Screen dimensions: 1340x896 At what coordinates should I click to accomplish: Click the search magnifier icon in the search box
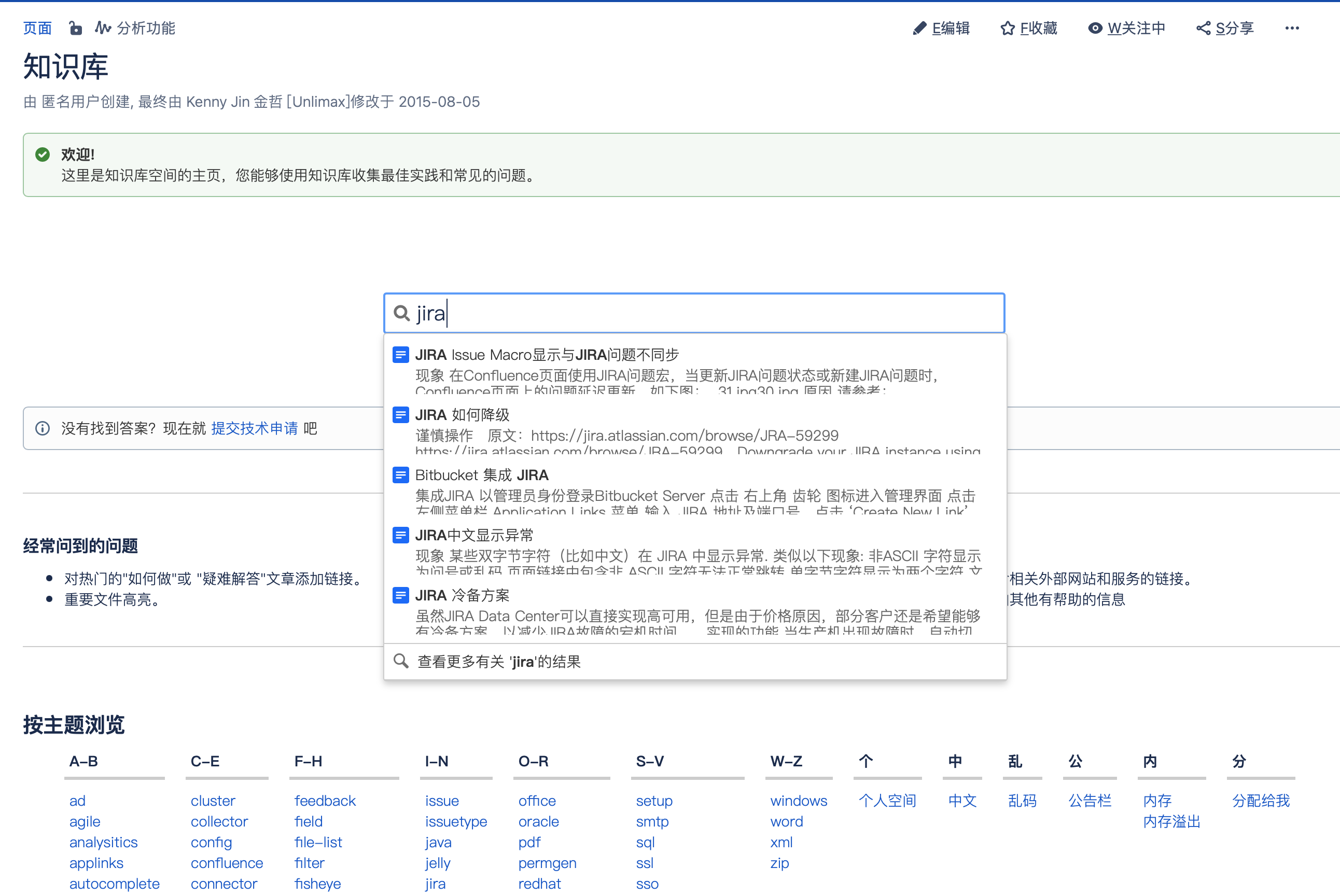(x=402, y=313)
